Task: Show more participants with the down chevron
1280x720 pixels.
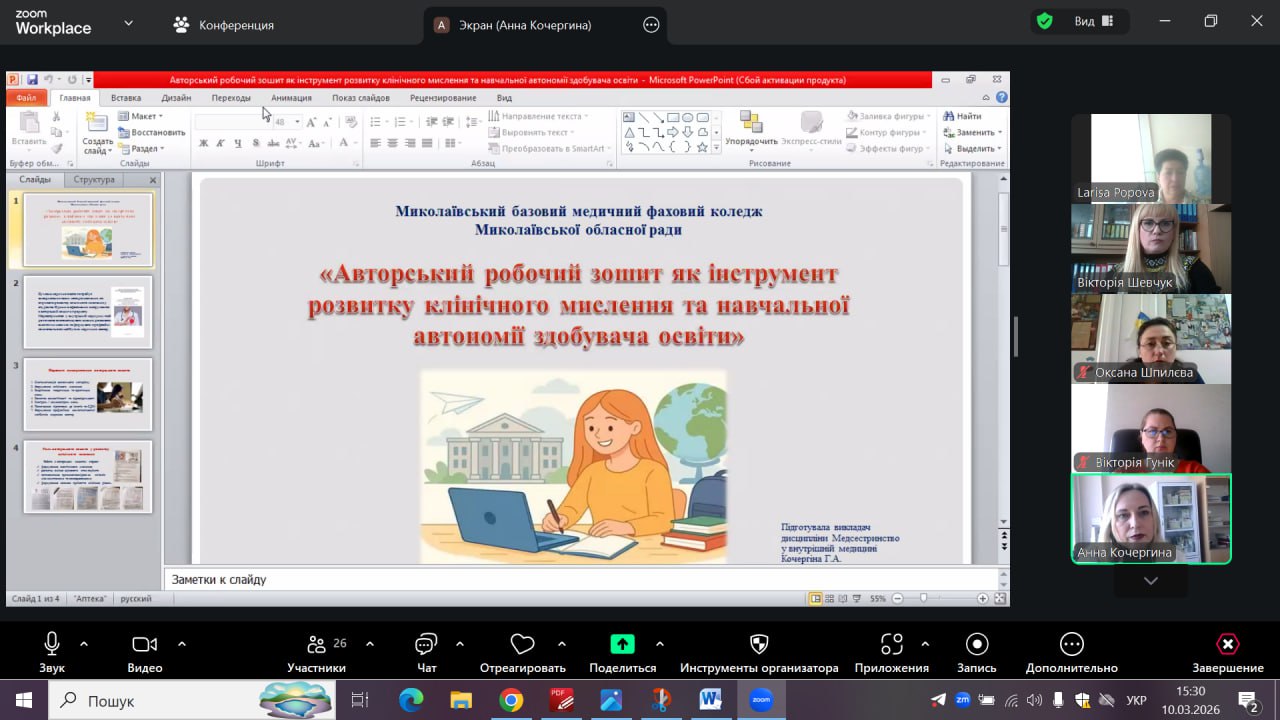Action: pos(1151,581)
